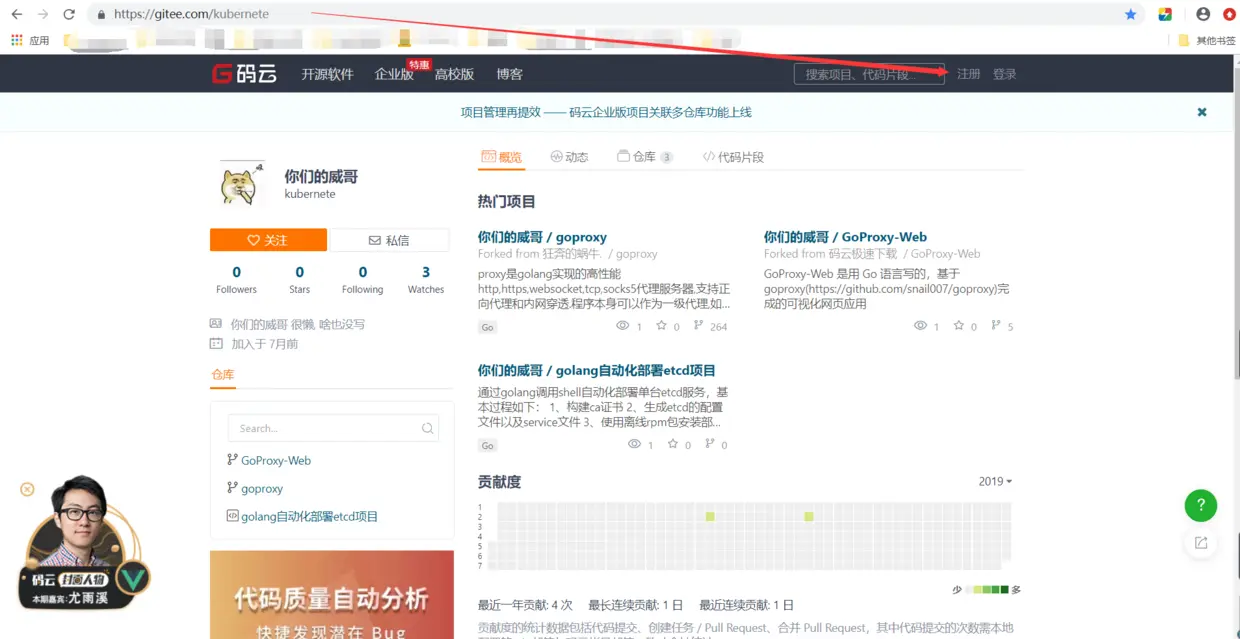Click the star count icon on goproxy

662,326
